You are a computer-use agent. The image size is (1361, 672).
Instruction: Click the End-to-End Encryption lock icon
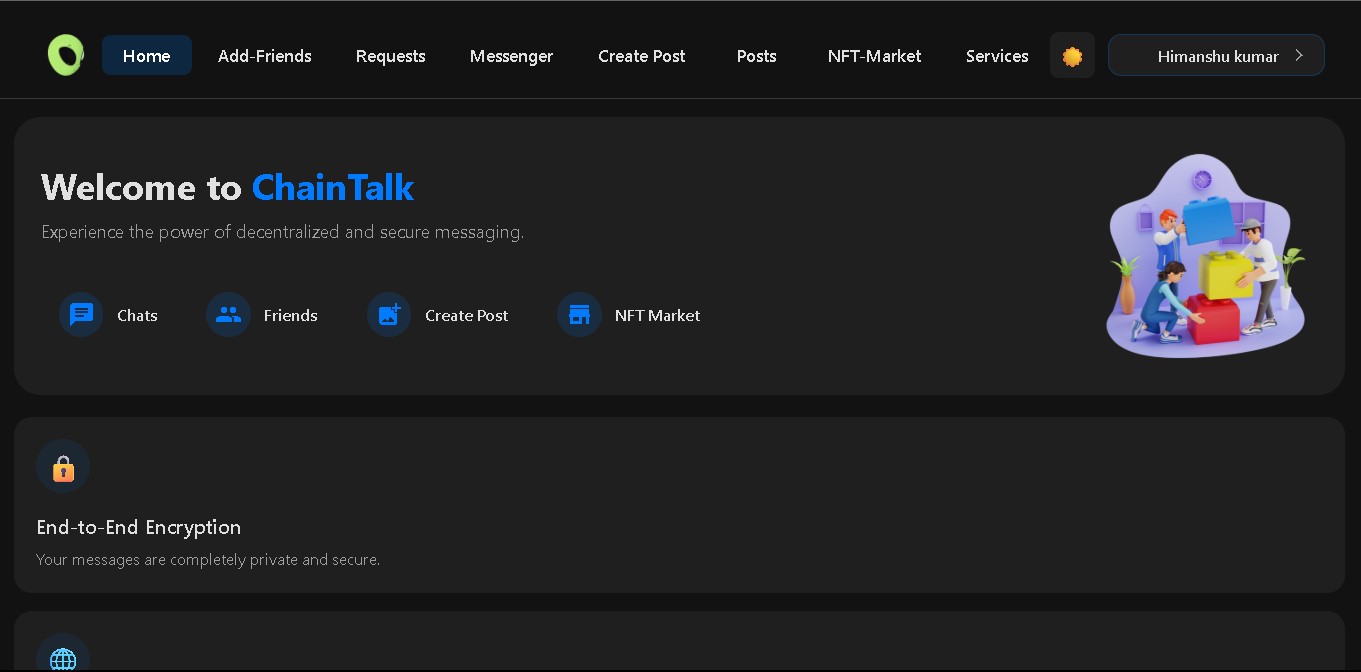63,467
